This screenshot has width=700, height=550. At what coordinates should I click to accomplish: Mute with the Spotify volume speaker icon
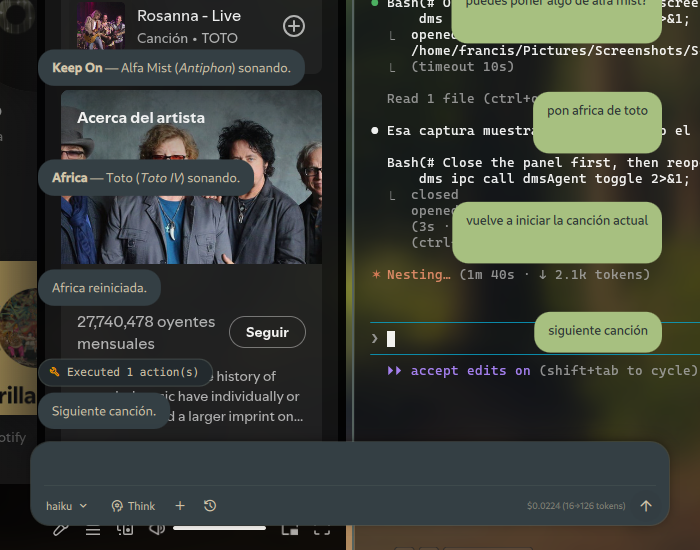(x=157, y=529)
